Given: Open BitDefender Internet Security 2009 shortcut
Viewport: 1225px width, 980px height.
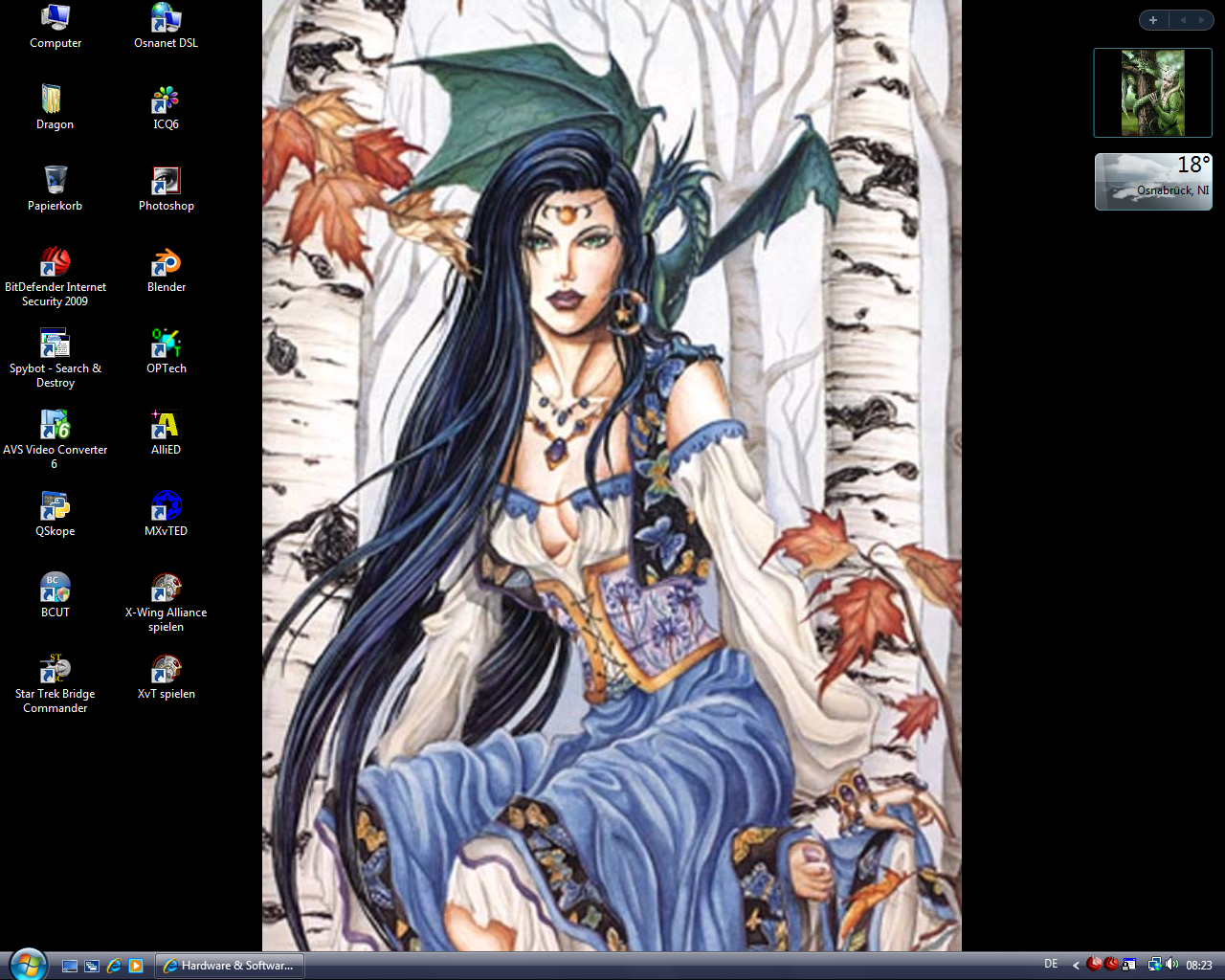Looking at the screenshot, I should pos(55,263).
